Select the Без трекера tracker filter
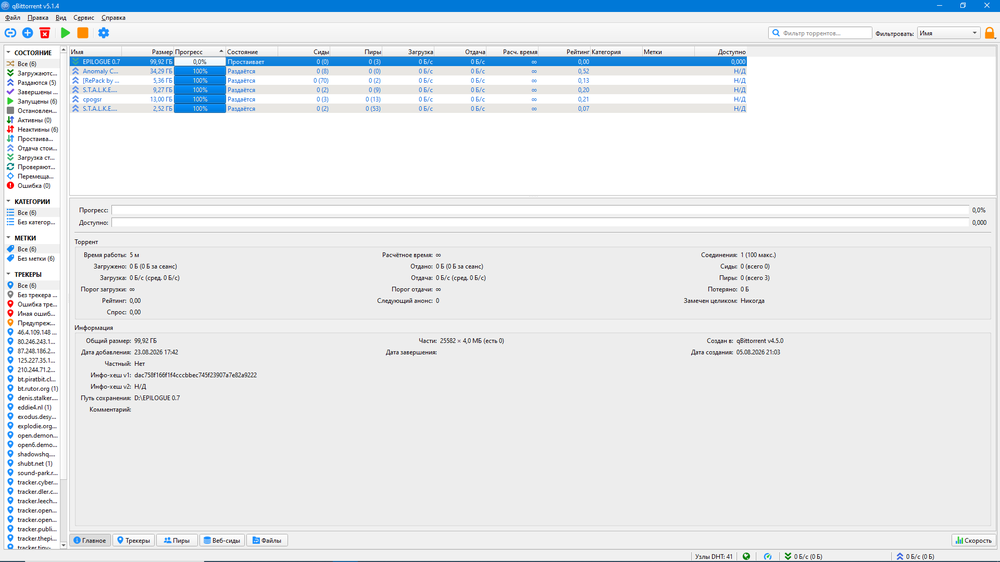This screenshot has height=562, width=1000. pyautogui.click(x=32, y=295)
